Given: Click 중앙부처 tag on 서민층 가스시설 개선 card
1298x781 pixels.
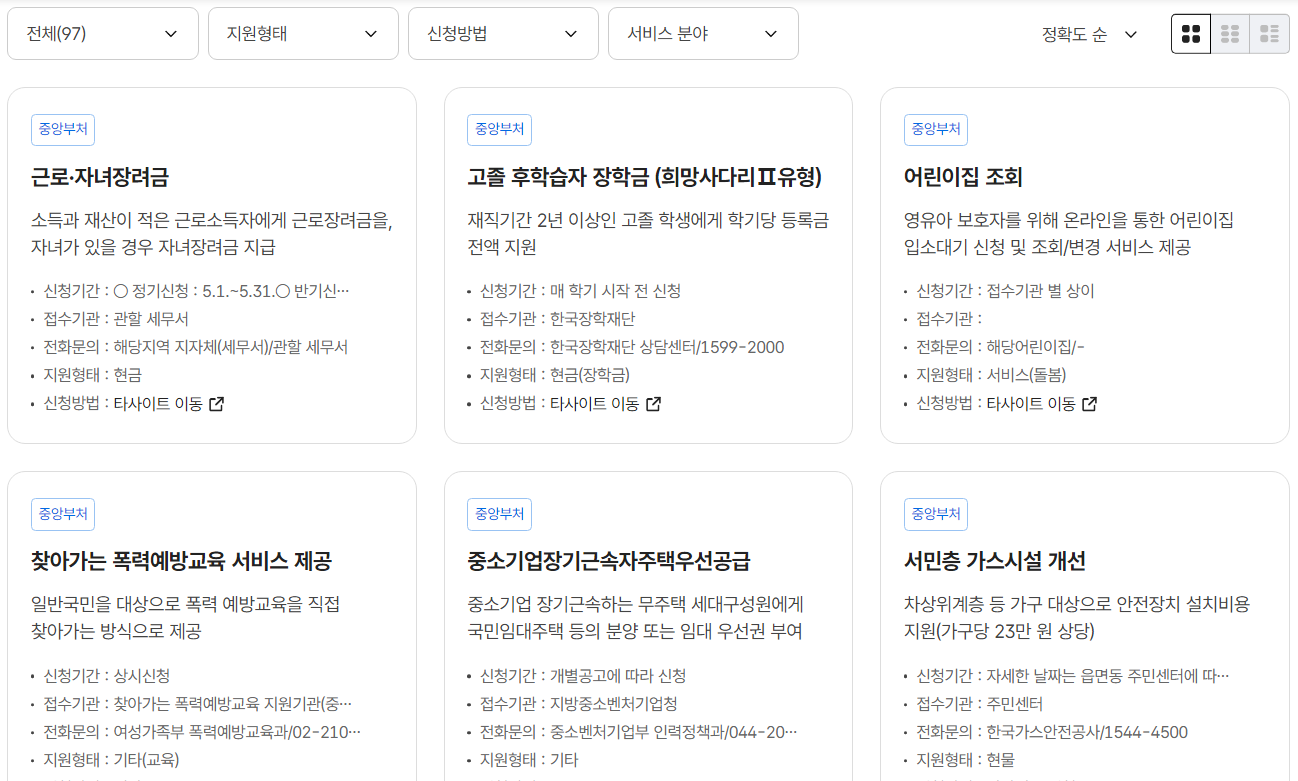Looking at the screenshot, I should click(x=936, y=514).
